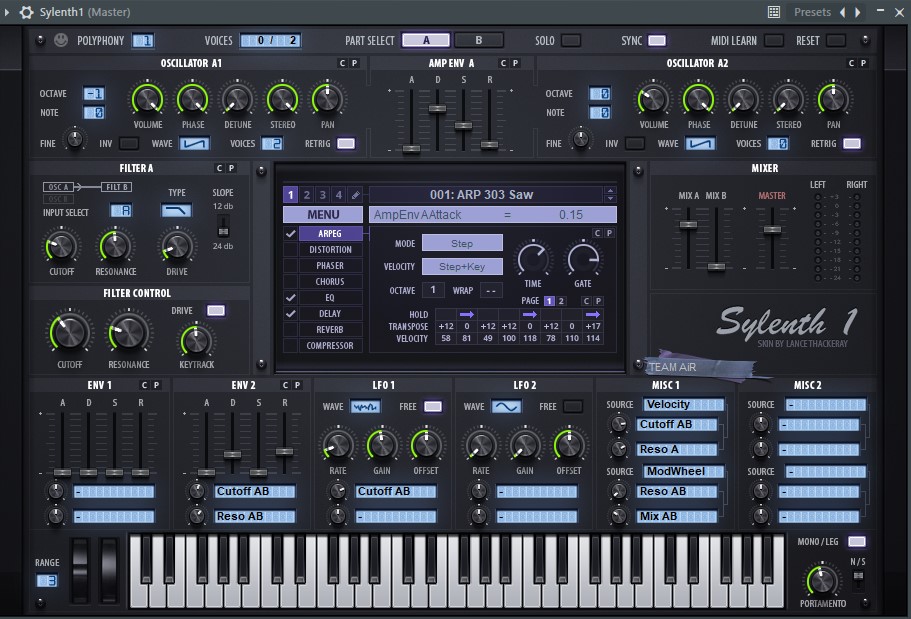The height and width of the screenshot is (619, 911).
Task: Click the smiley face icon beside Polyphony
Action: 60,40
